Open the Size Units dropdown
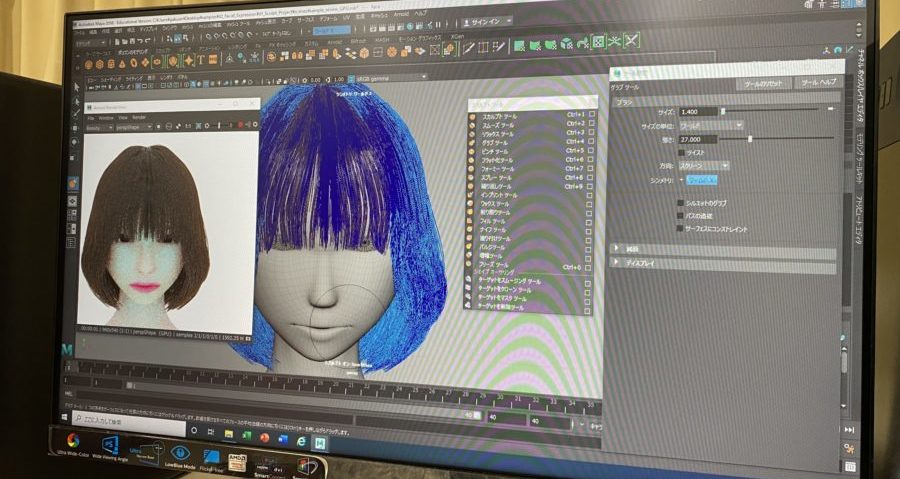This screenshot has width=900, height=479. tap(710, 125)
